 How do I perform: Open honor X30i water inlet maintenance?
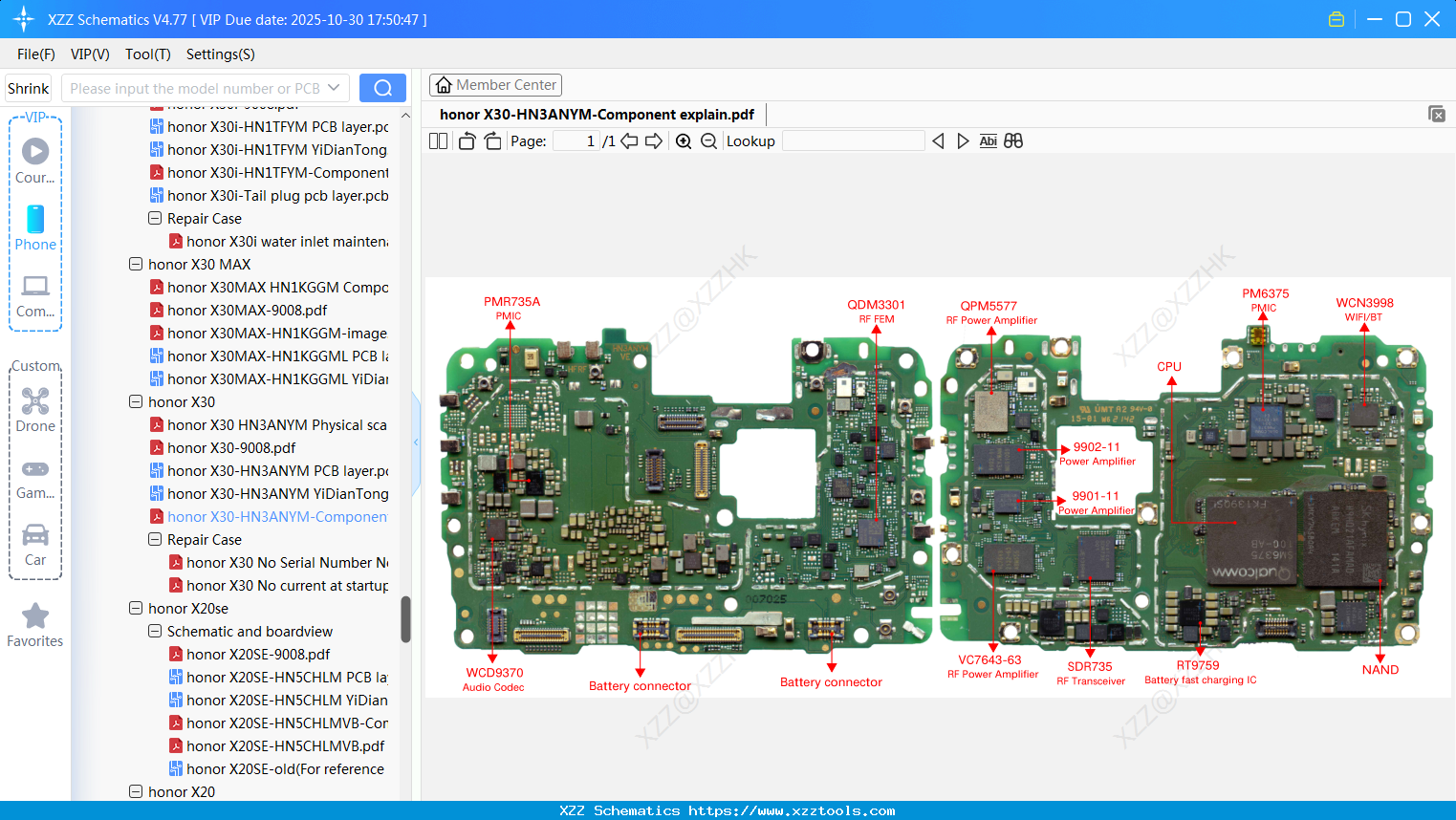coord(287,241)
